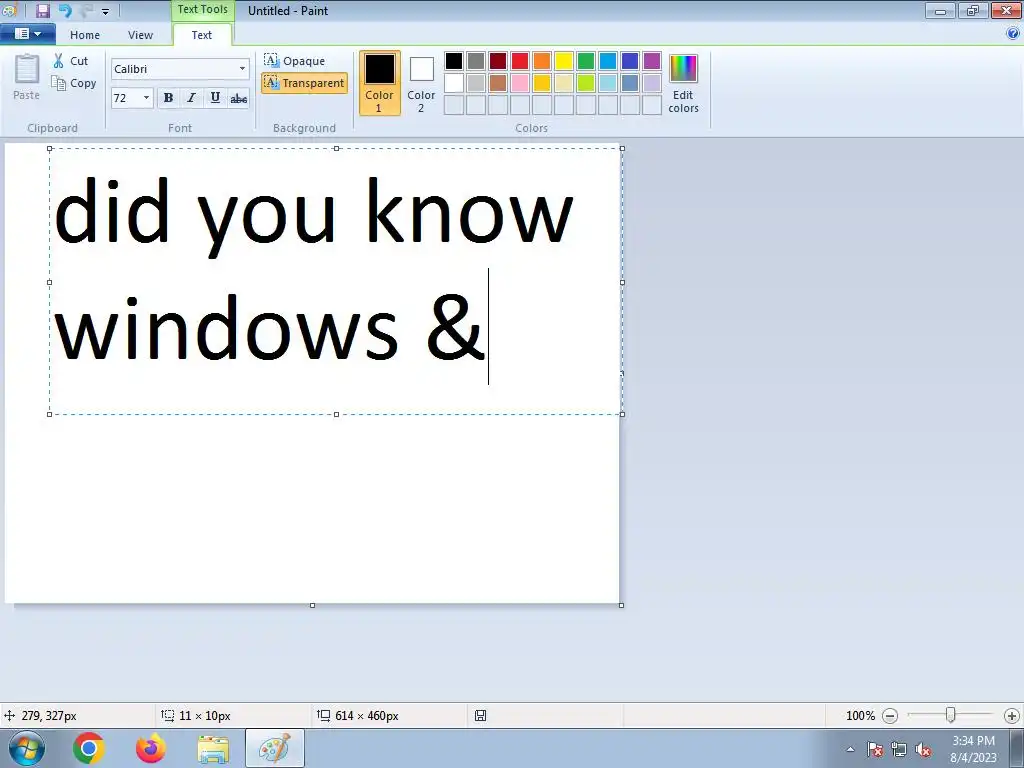Launch Firefox from taskbar
The image size is (1024, 768).
coord(150,748)
